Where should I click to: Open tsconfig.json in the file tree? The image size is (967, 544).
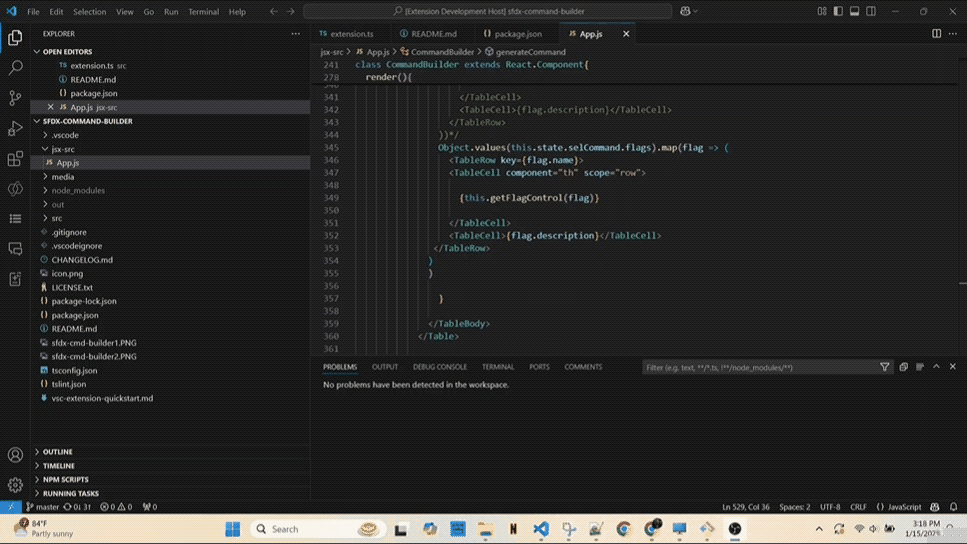pyautogui.click(x=74, y=371)
